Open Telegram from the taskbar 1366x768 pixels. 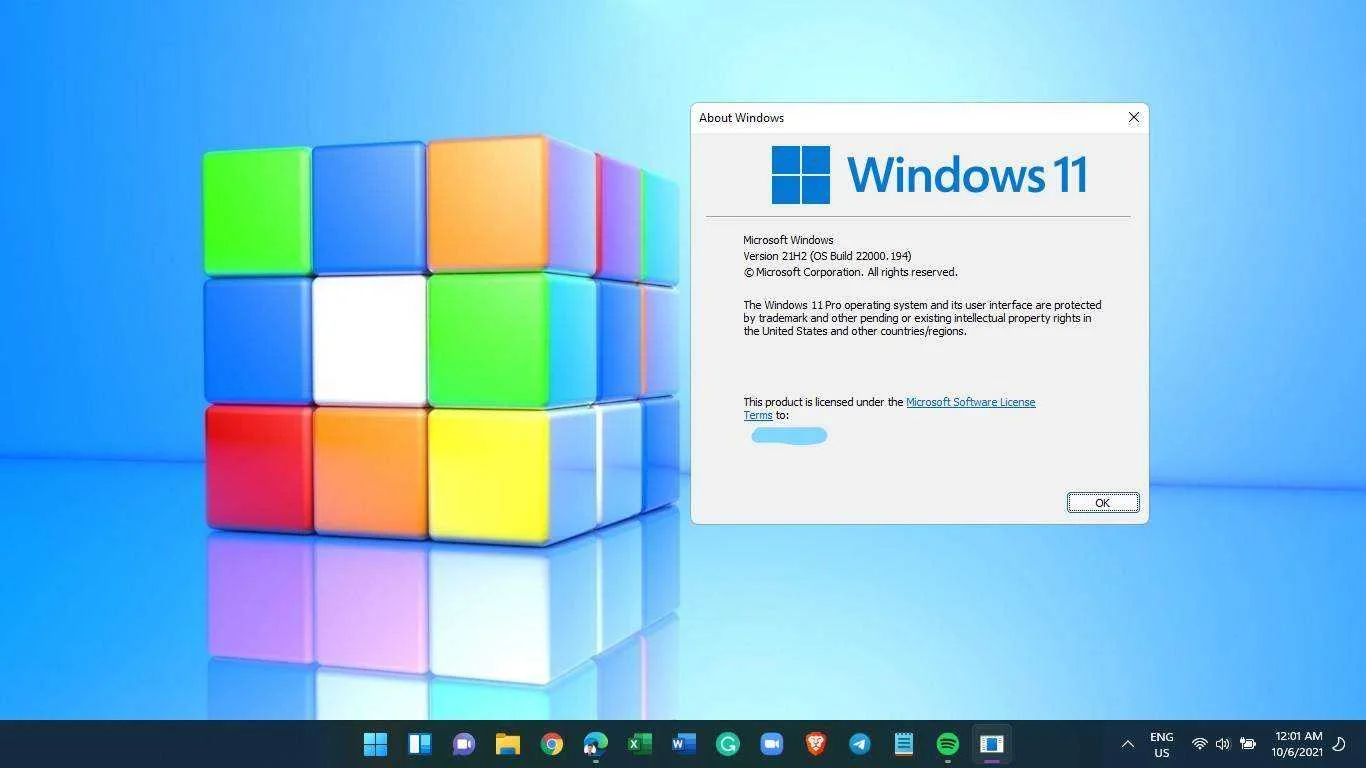[x=860, y=744]
